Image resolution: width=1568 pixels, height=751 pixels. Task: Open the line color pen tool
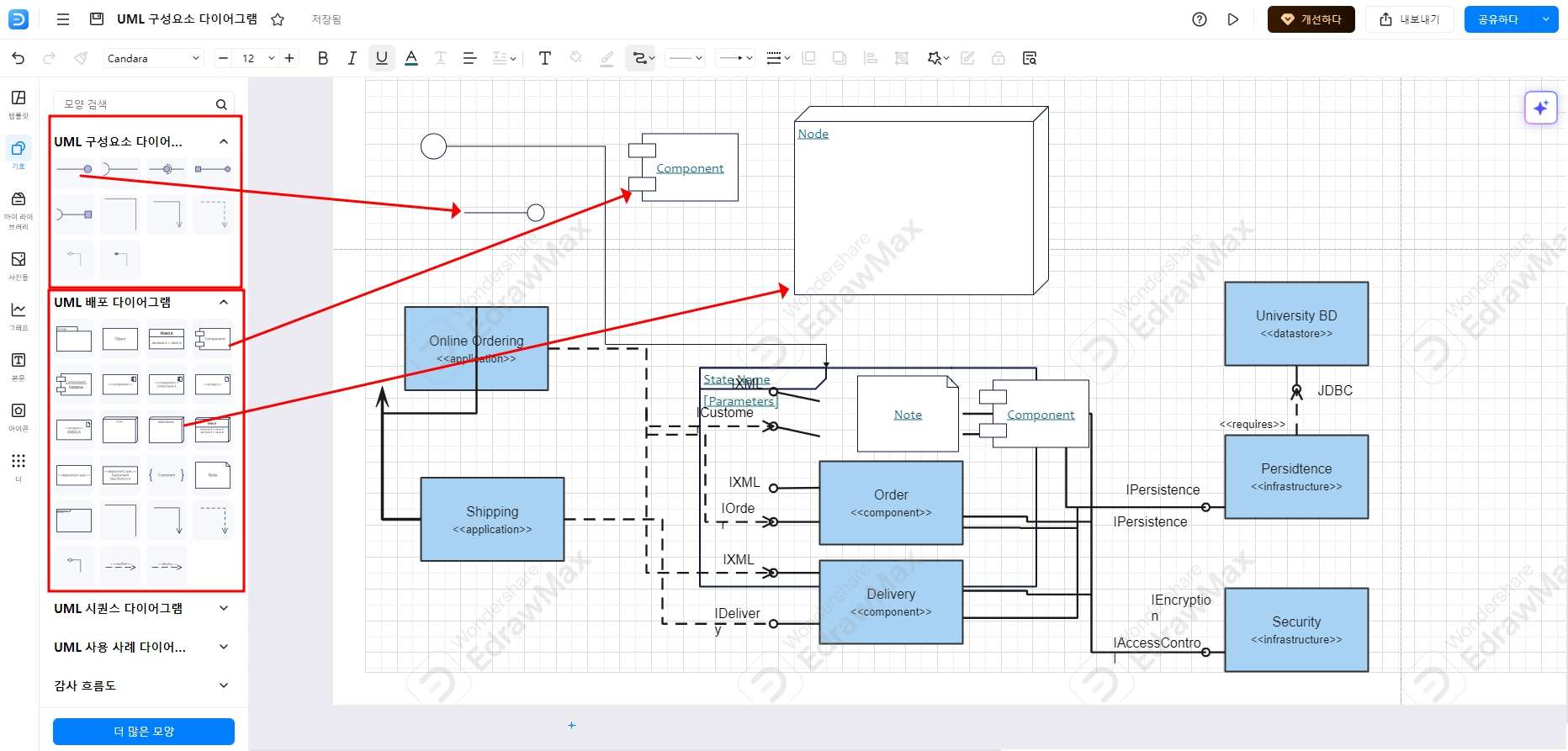[x=607, y=58]
